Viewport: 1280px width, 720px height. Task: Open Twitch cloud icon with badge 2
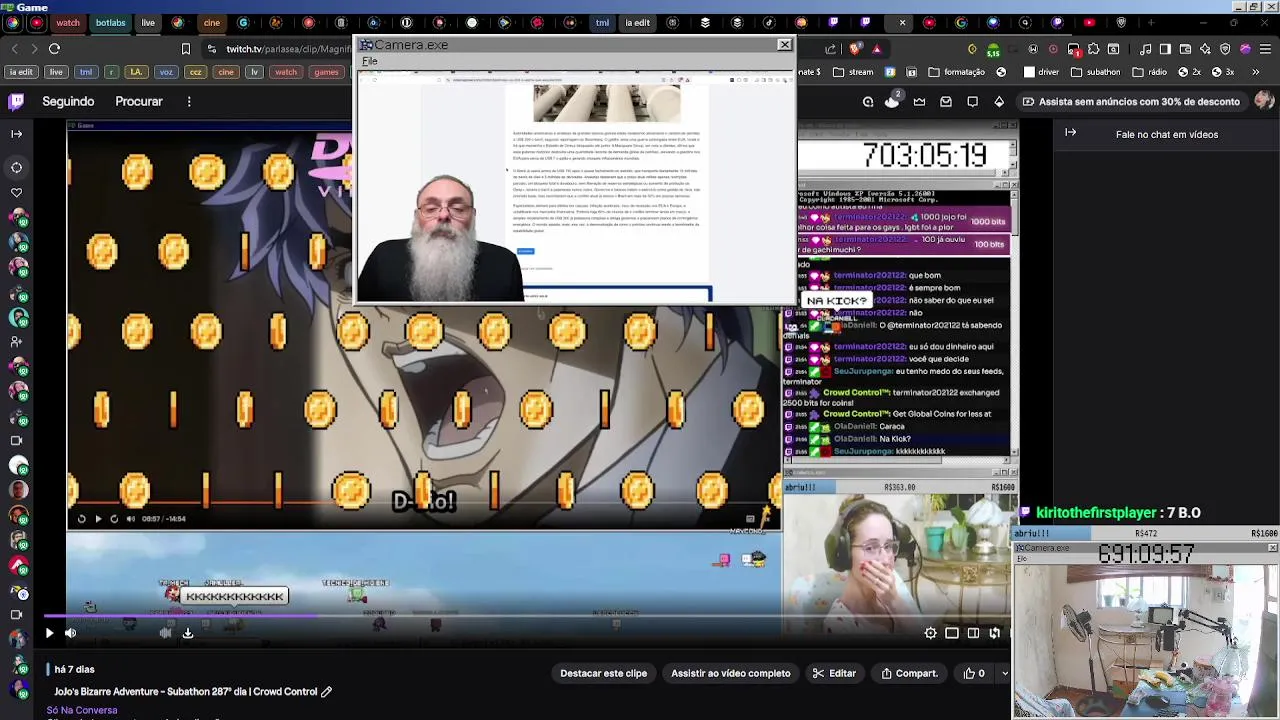[892, 100]
